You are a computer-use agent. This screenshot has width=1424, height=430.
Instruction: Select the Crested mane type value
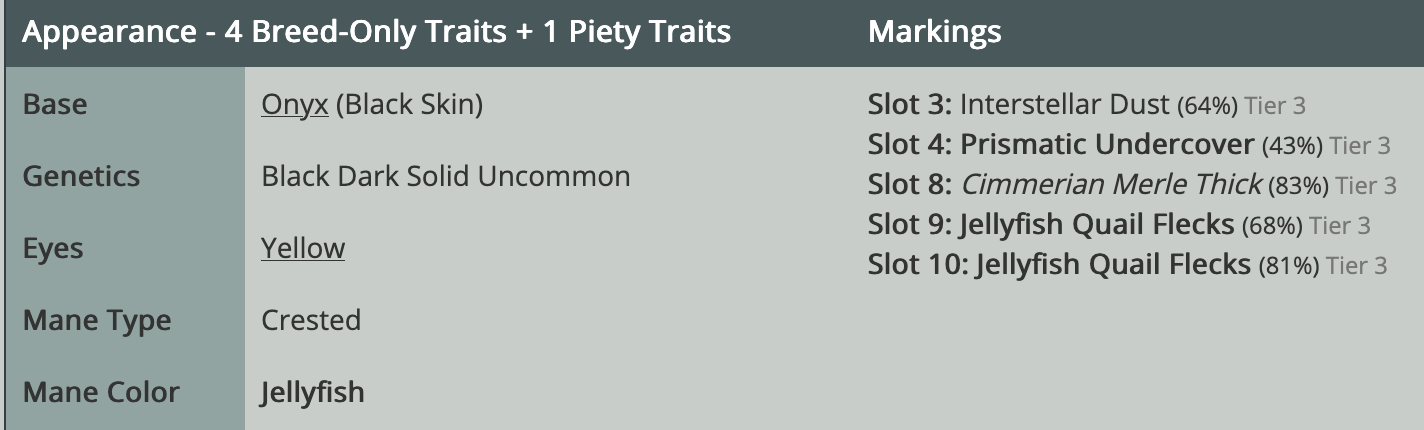point(310,321)
